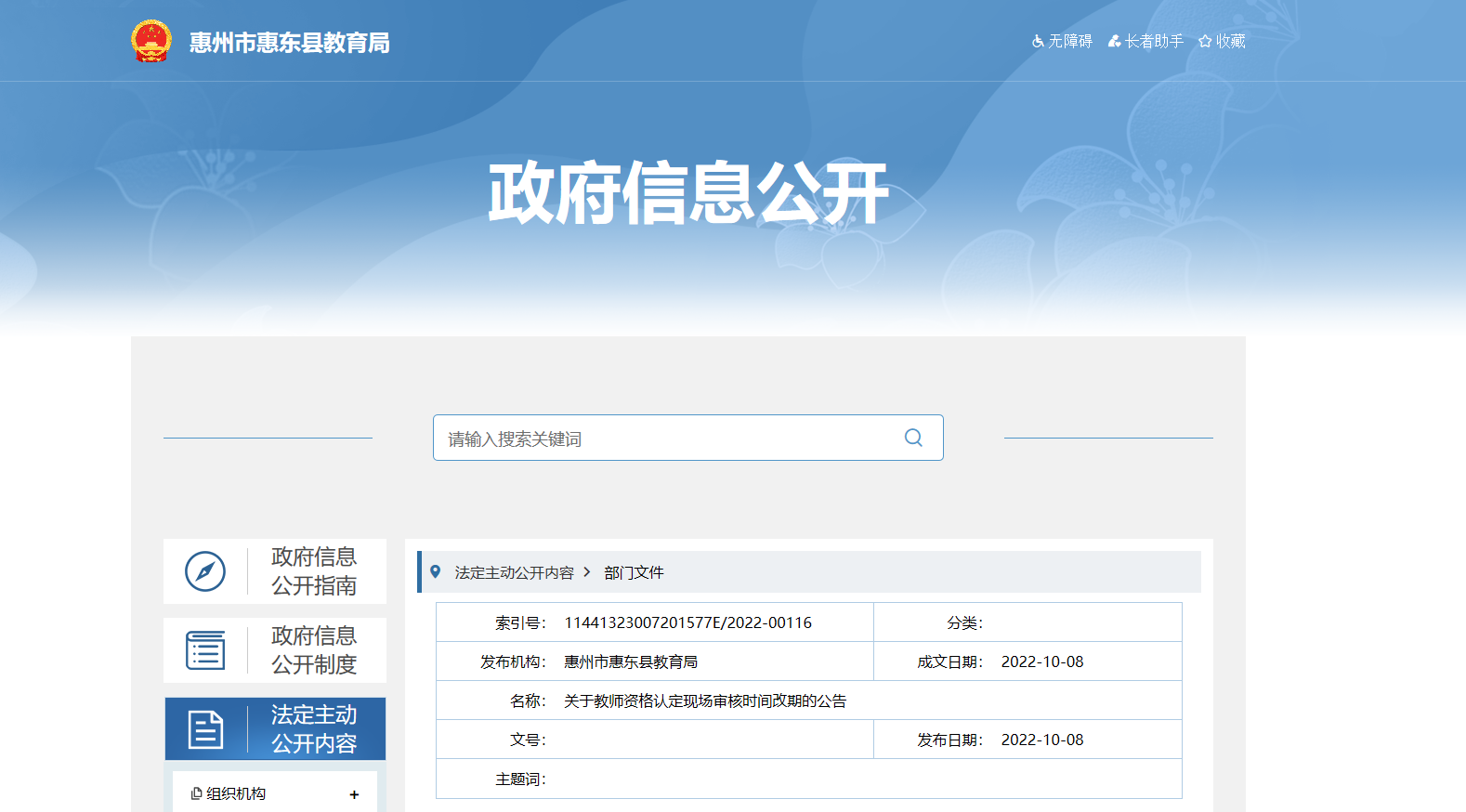Open the 政府信息公开制度 menu text
Viewport: 1466px width, 812px height.
pos(314,650)
